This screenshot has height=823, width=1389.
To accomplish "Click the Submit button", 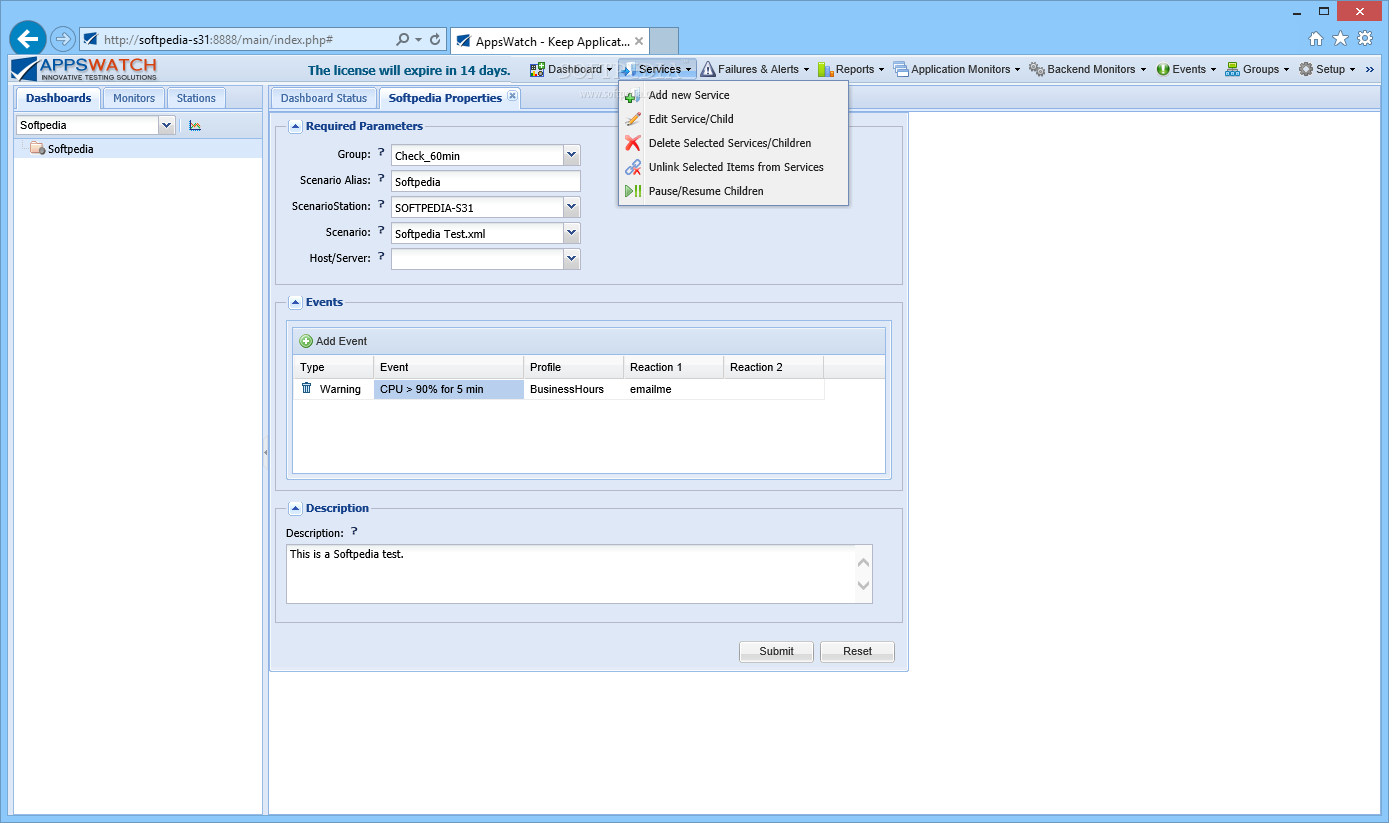I will pos(776,651).
